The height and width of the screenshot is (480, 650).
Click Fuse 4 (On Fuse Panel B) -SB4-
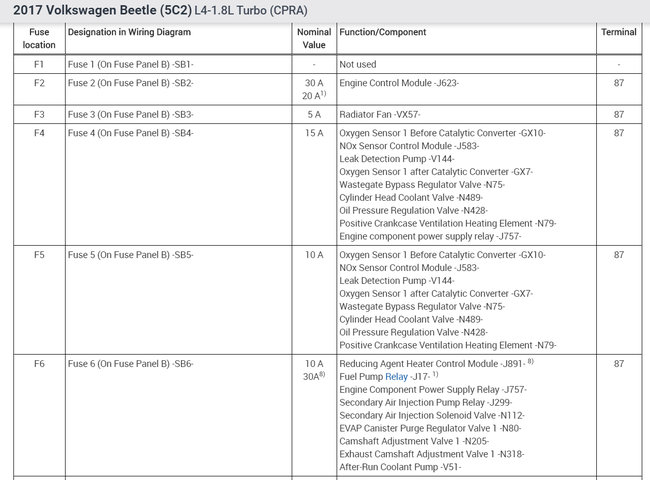pyautogui.click(x=131, y=133)
